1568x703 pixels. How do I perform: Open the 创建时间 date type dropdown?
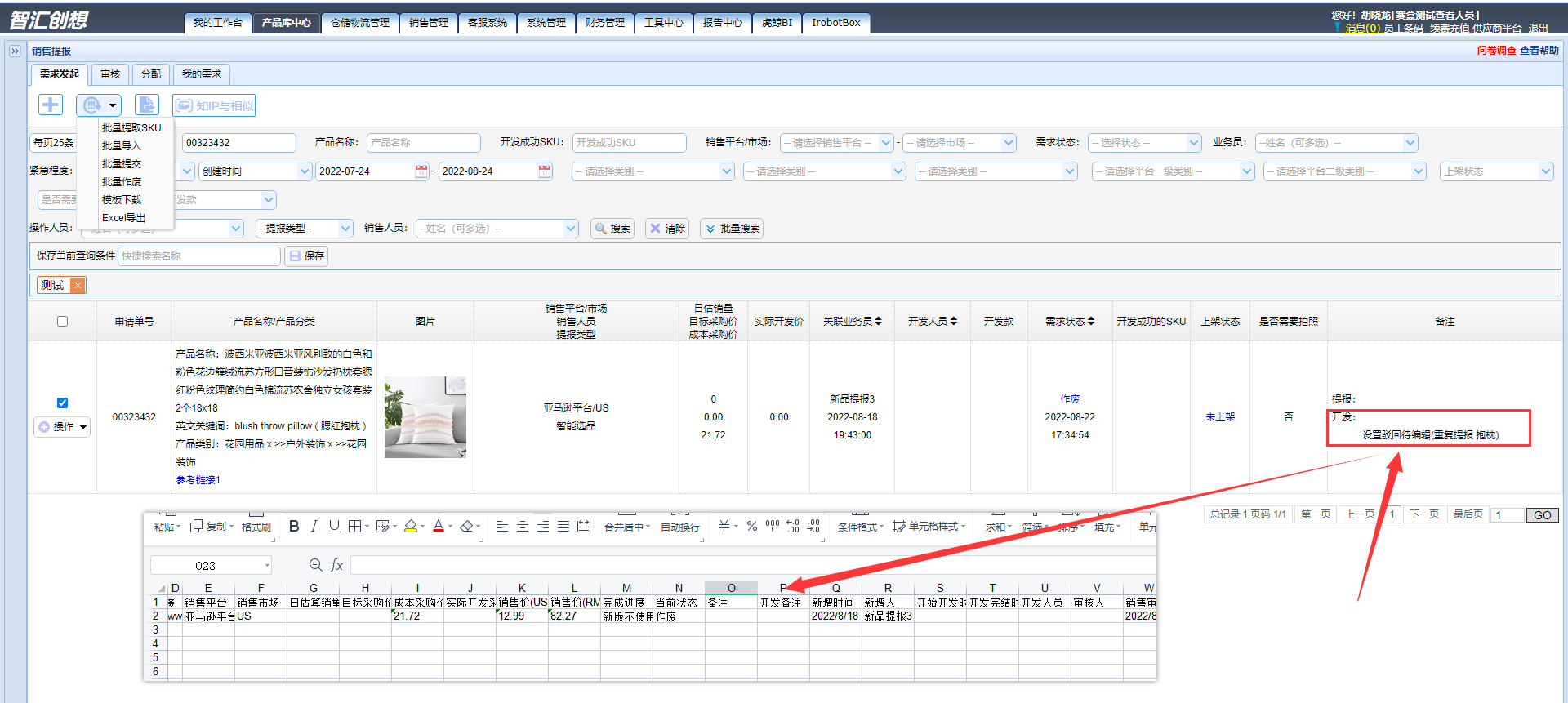[x=255, y=171]
